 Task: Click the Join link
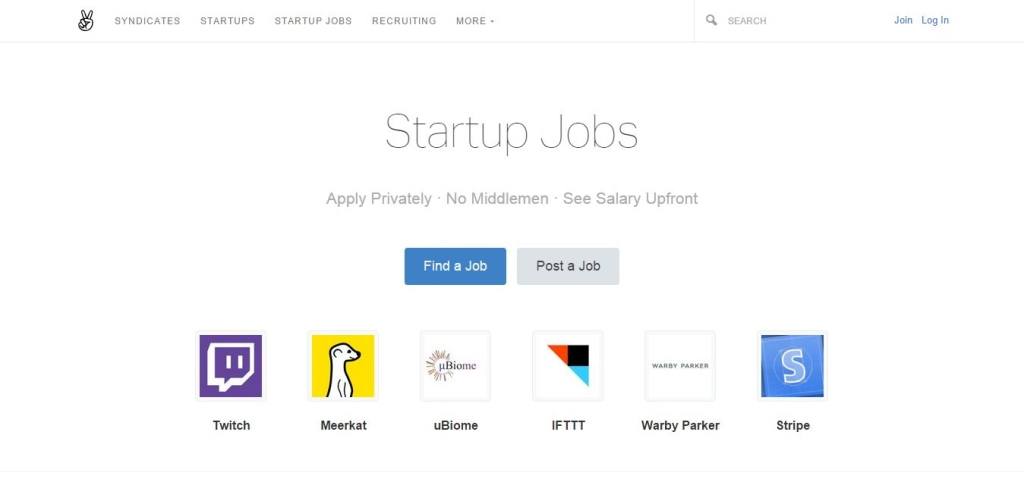903,20
